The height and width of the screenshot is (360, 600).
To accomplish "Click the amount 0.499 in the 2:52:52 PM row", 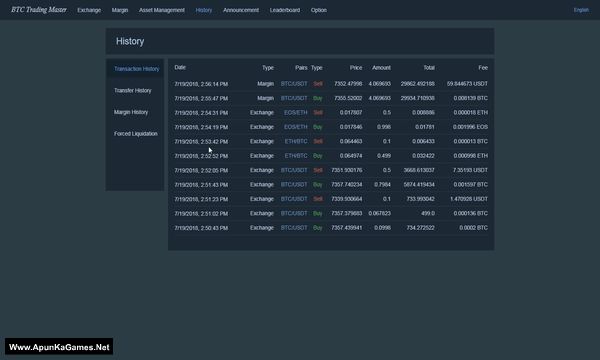I will [x=384, y=156].
